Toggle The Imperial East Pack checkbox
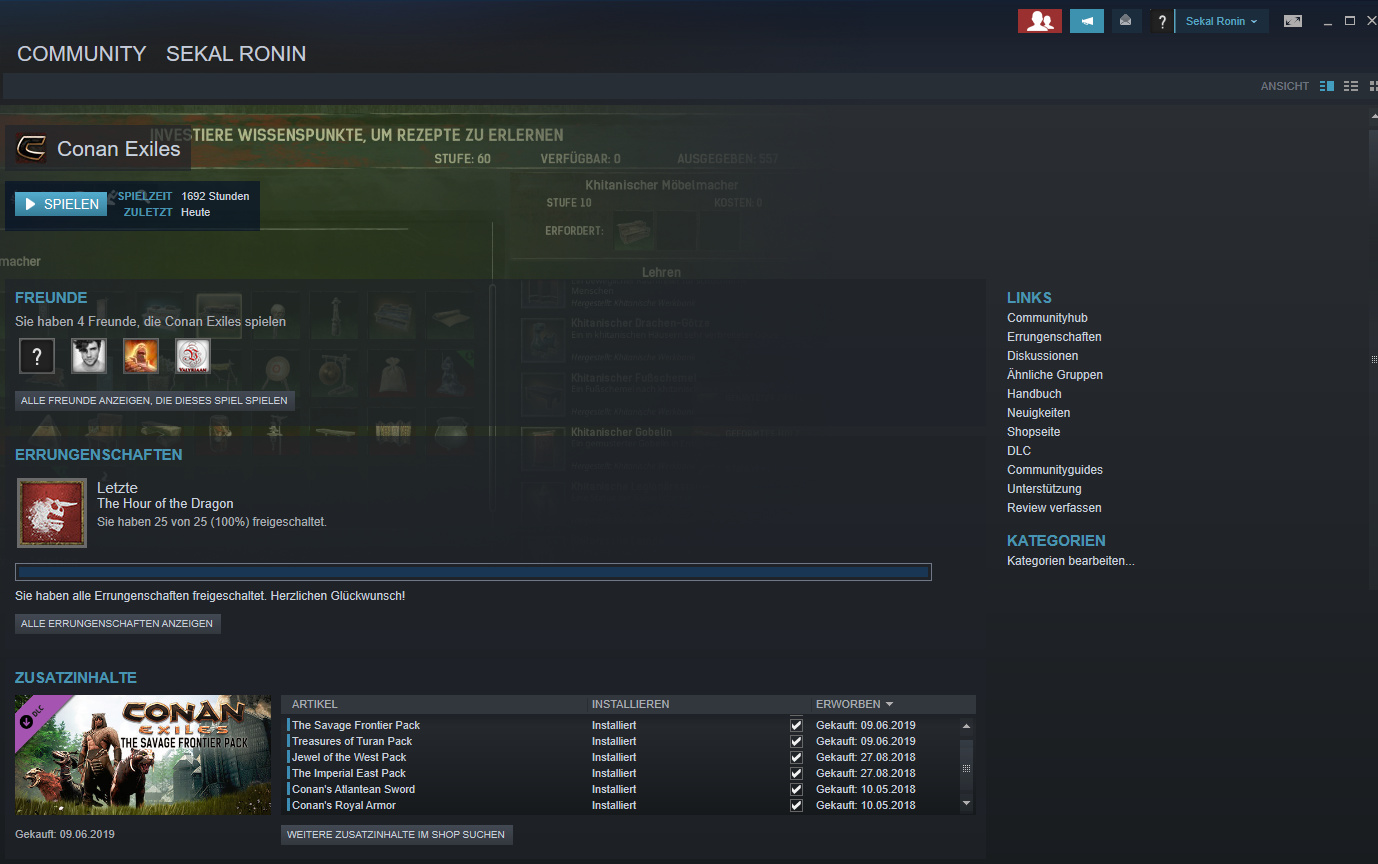The height and width of the screenshot is (864, 1378). 796,773
